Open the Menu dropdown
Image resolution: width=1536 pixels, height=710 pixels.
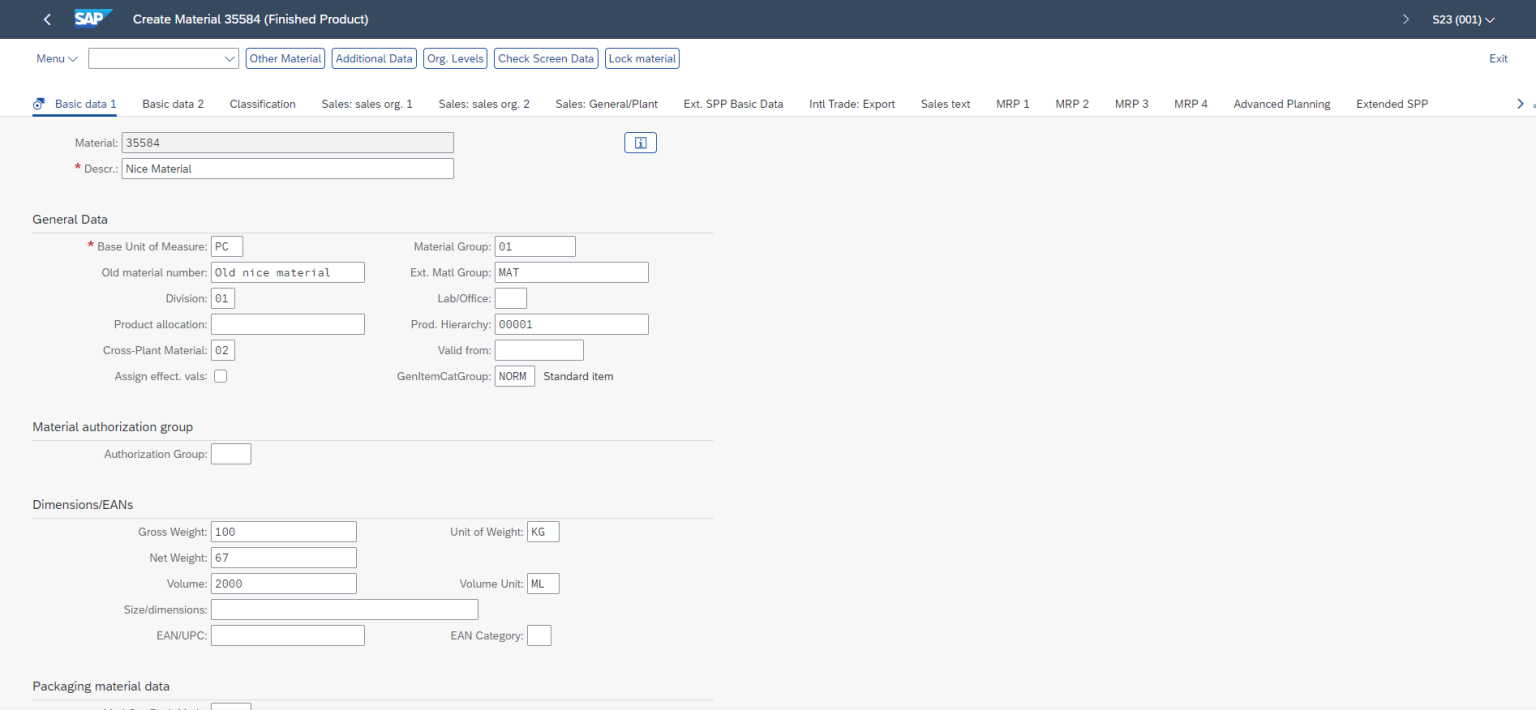55,58
